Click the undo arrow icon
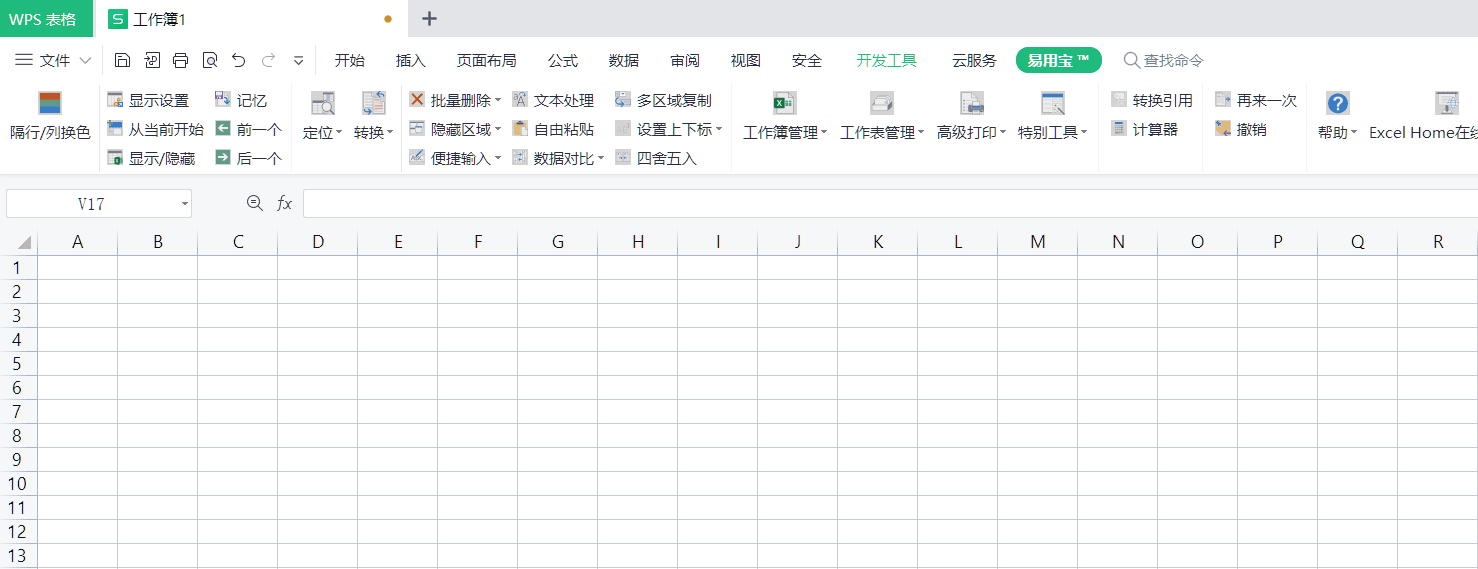The height and width of the screenshot is (569, 1478). pyautogui.click(x=238, y=61)
